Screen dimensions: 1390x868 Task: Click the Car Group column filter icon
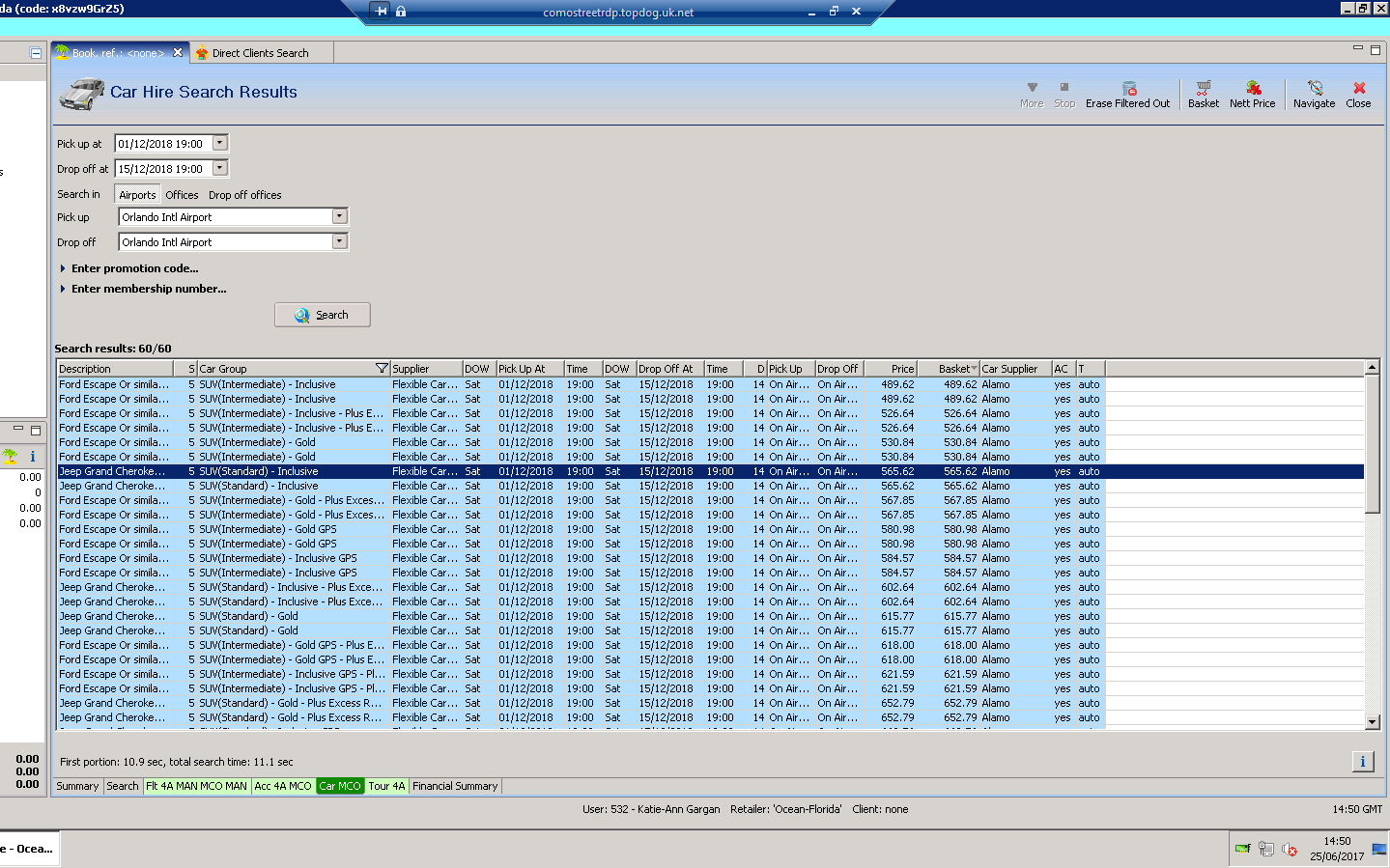coord(382,369)
